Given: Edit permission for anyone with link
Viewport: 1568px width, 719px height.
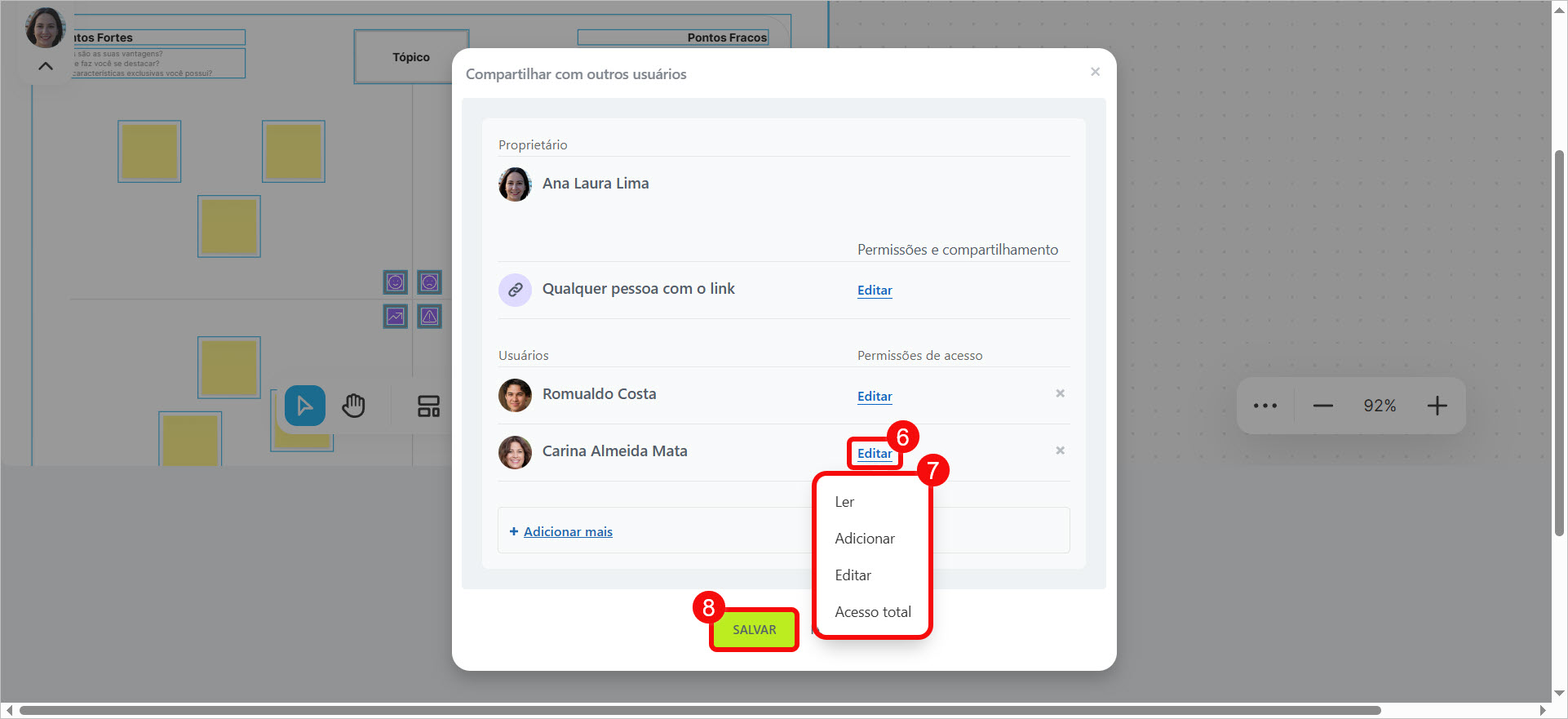Looking at the screenshot, I should pyautogui.click(x=874, y=291).
